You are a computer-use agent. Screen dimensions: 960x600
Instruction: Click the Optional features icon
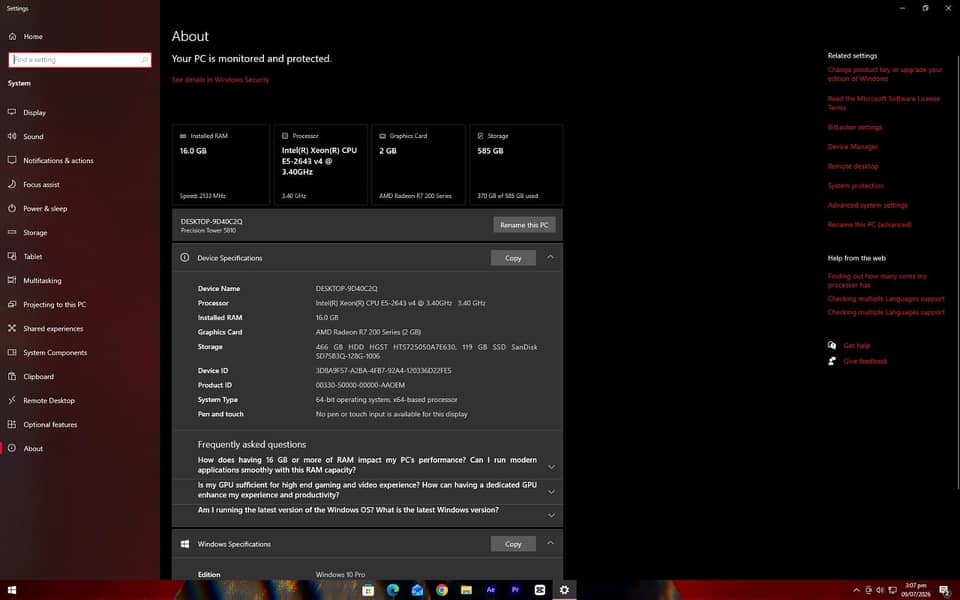(12, 424)
